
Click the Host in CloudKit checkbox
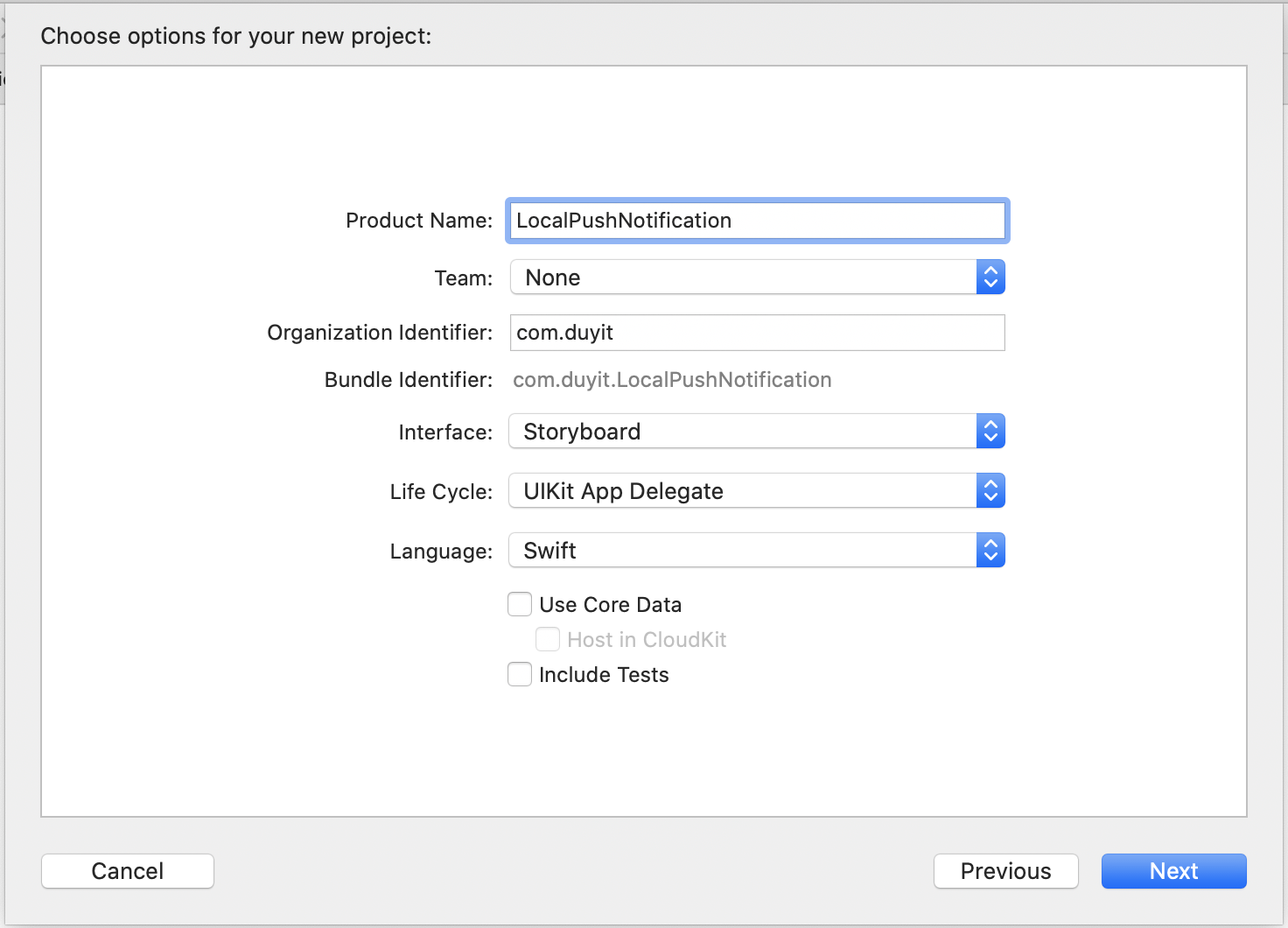[548, 640]
